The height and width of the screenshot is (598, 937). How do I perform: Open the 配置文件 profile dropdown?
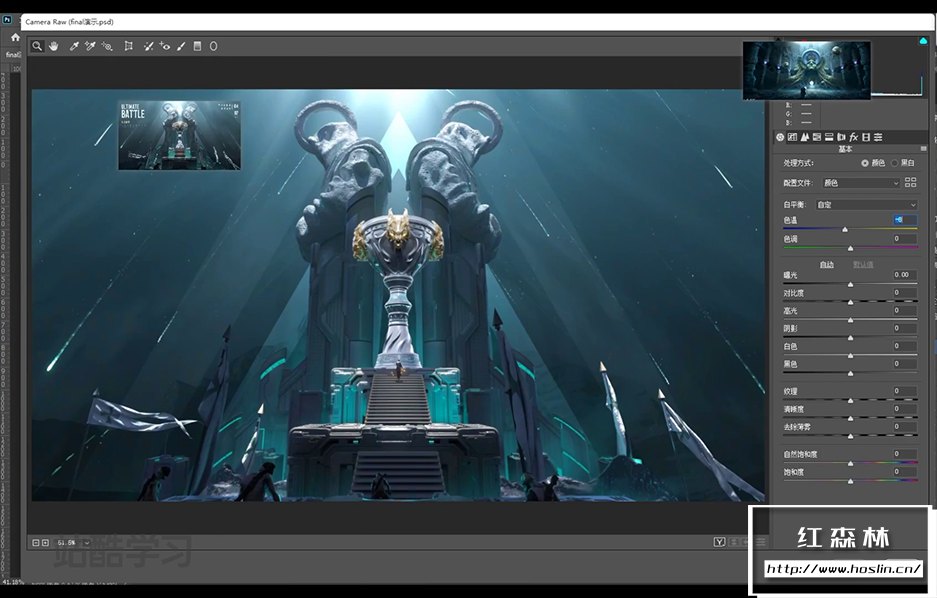tap(861, 183)
